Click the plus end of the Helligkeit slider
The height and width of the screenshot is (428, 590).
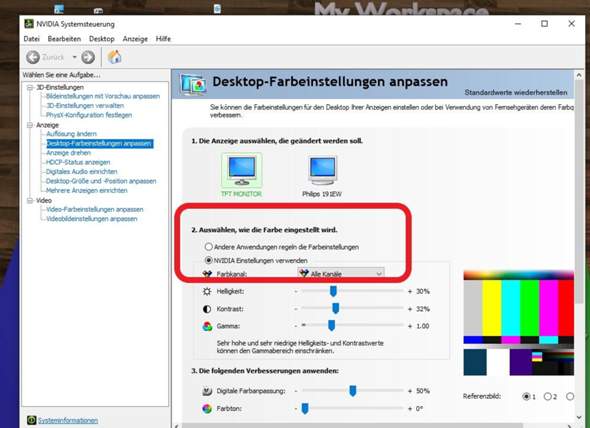410,291
